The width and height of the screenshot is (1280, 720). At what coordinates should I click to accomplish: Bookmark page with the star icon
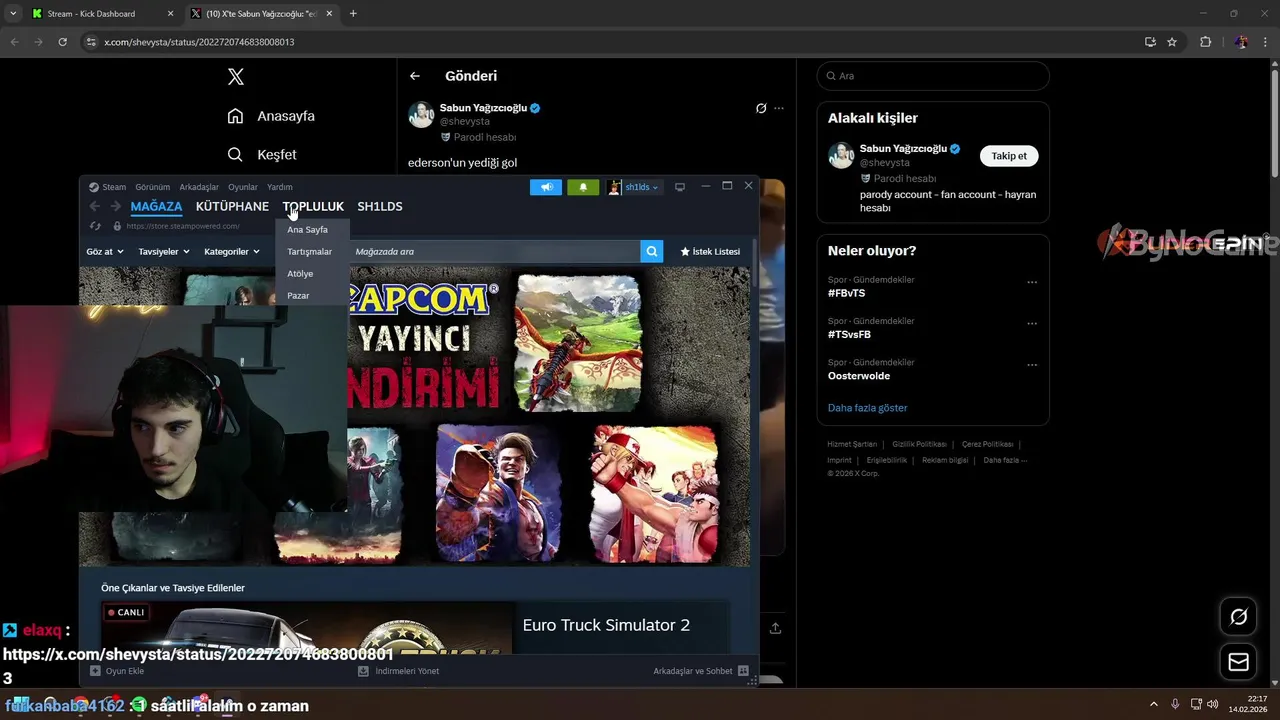[1172, 42]
